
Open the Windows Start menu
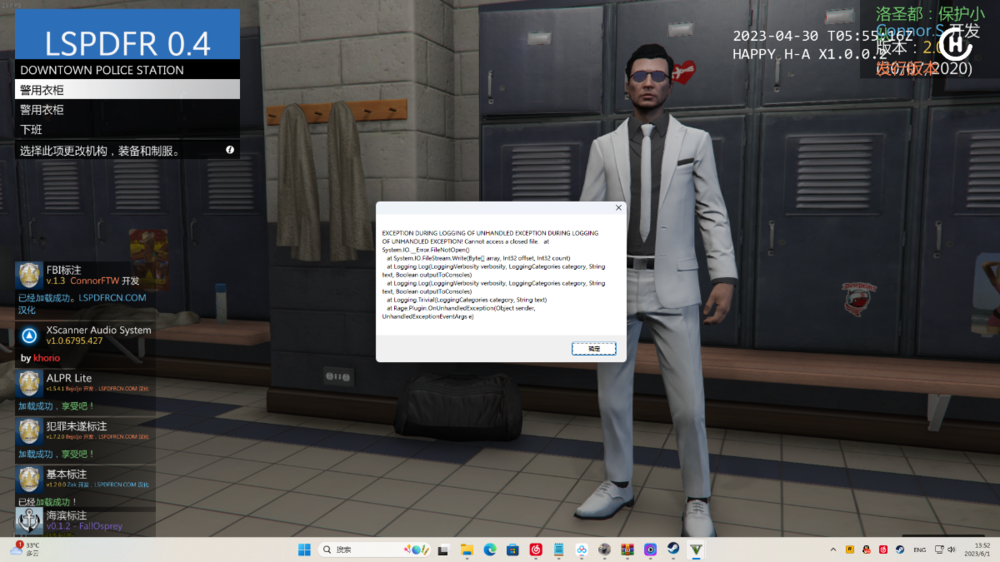304,550
